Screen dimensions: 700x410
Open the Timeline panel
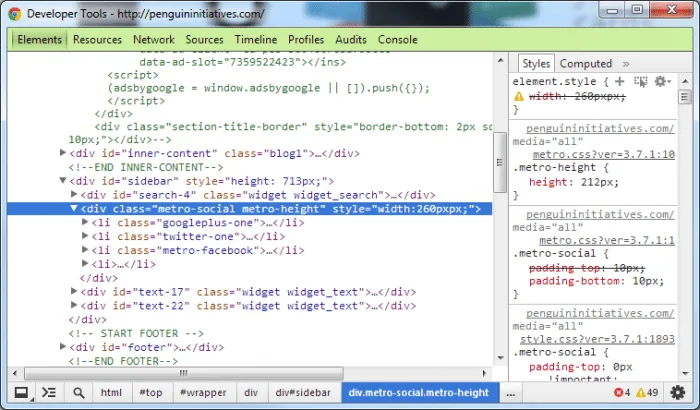coord(256,39)
